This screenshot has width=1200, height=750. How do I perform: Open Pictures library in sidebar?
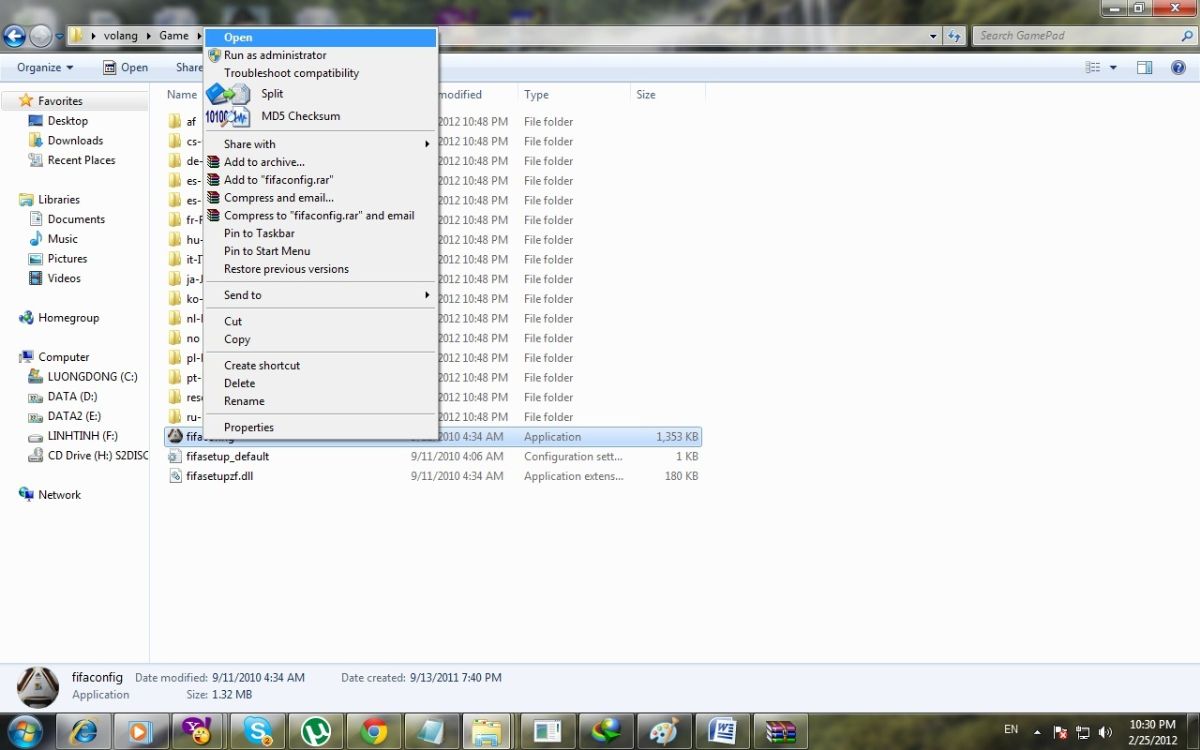tap(67, 259)
